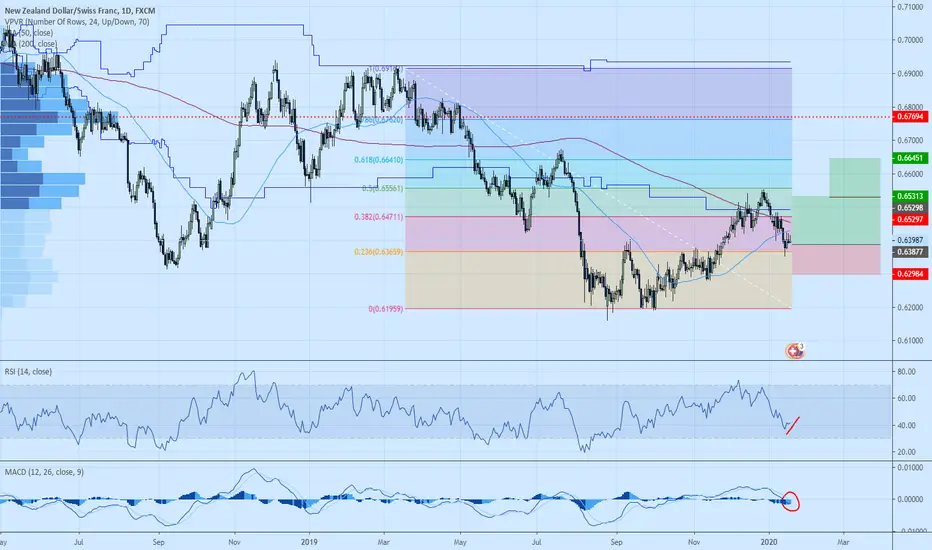Open the economic events flag icon with badge 3
Screen dimensions: 932x550
pos(795,351)
